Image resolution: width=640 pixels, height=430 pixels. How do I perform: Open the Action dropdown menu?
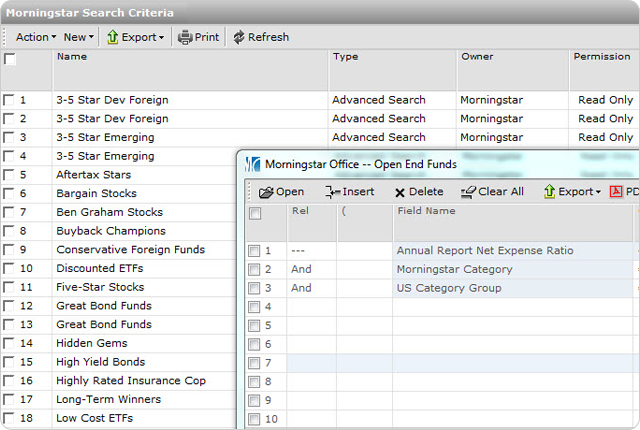pyautogui.click(x=36, y=37)
